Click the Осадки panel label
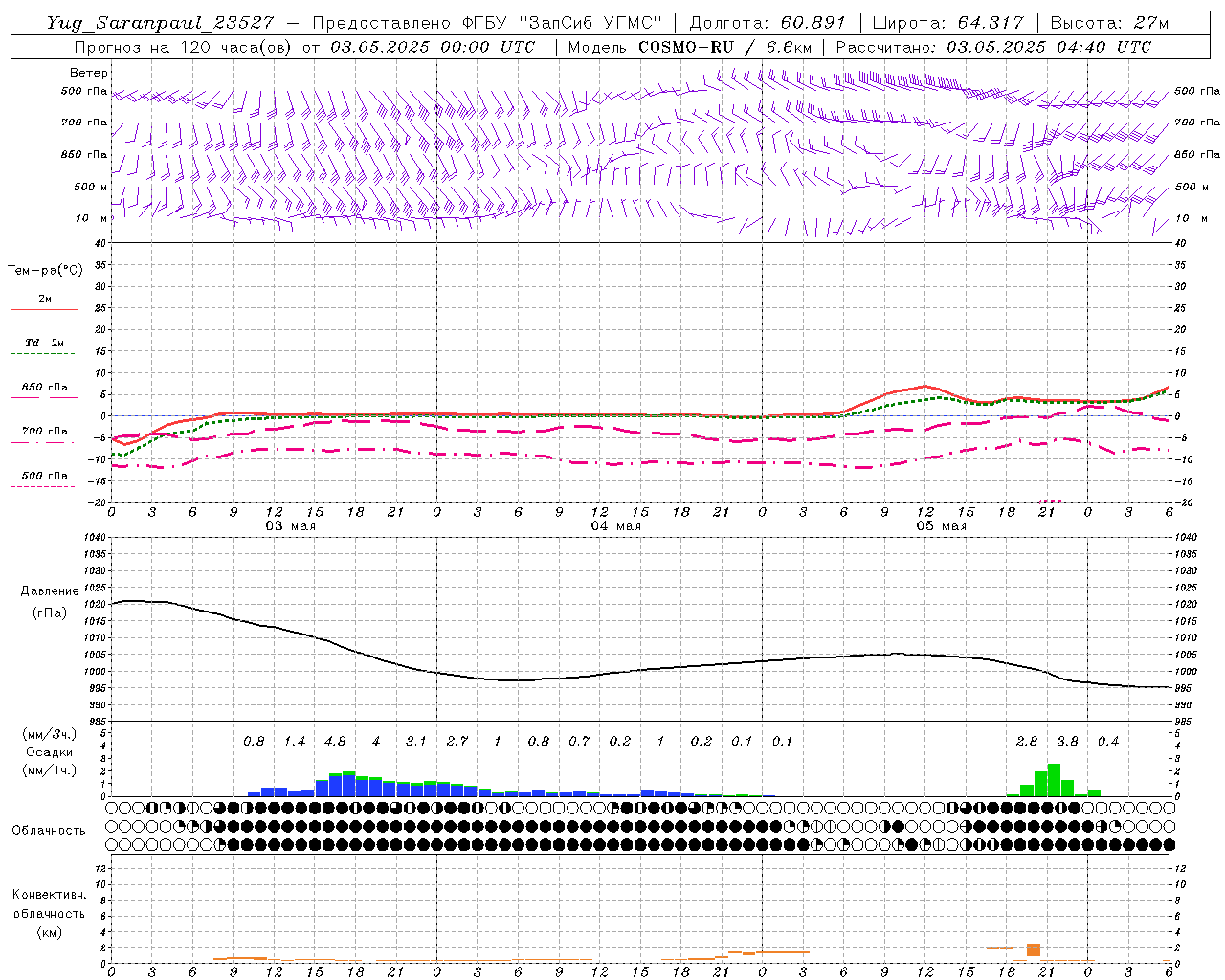The height and width of the screenshot is (980, 1225). click(x=49, y=752)
